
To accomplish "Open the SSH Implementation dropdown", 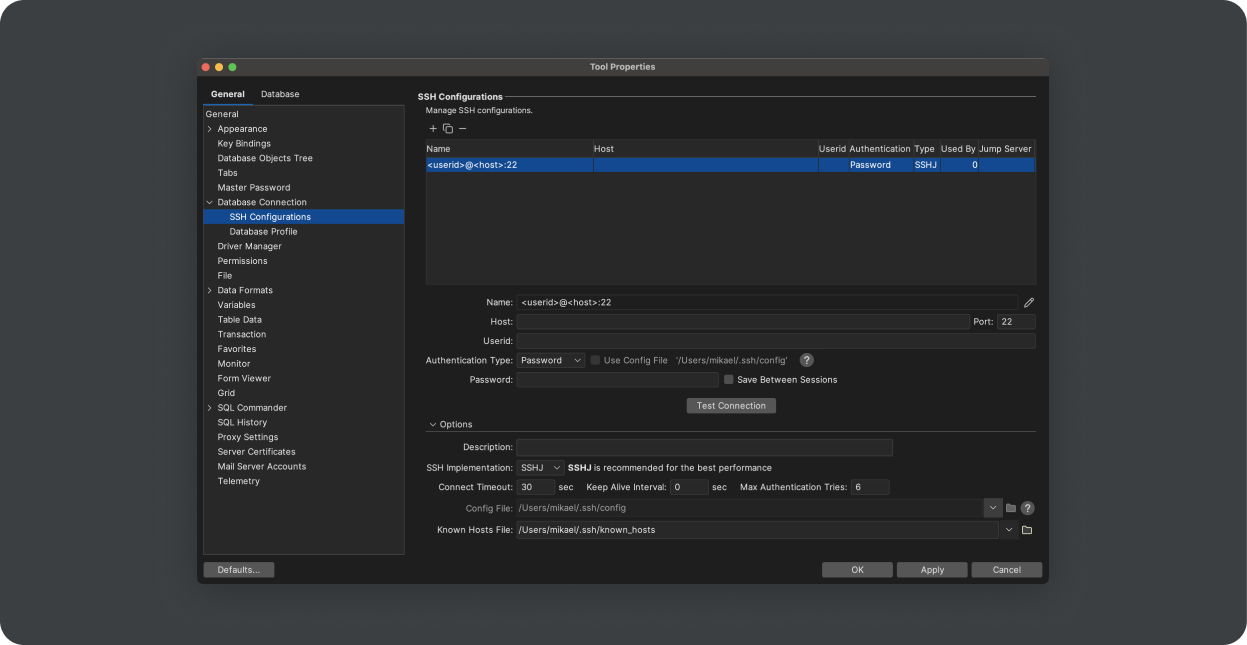I will (541, 467).
